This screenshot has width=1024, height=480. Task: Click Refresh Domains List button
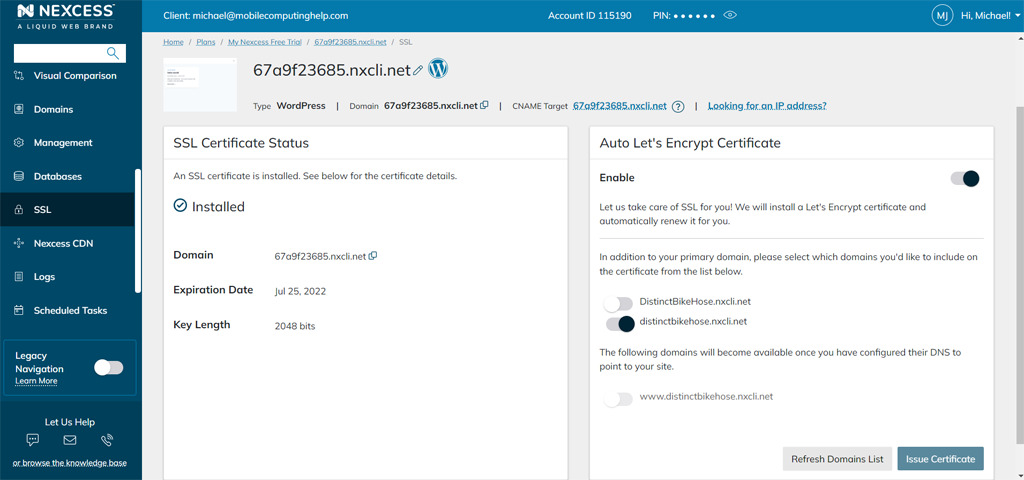pyautogui.click(x=837, y=458)
